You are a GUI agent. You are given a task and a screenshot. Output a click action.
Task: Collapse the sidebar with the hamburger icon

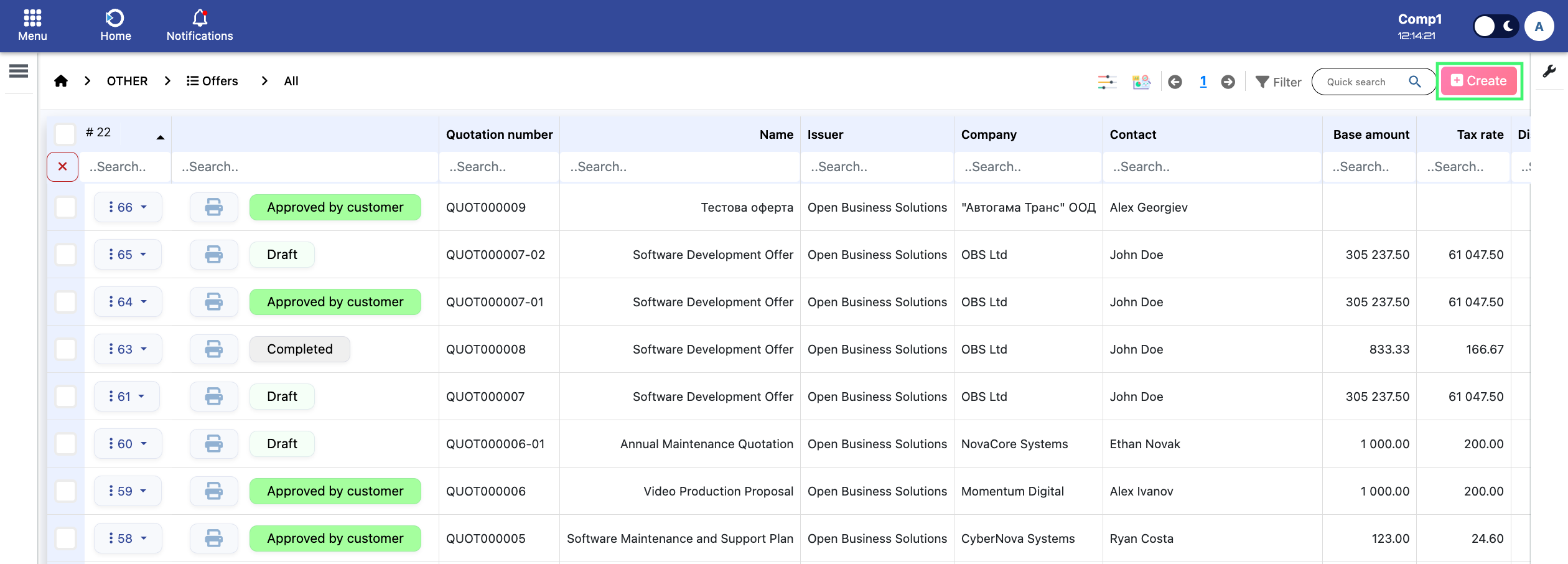click(19, 72)
